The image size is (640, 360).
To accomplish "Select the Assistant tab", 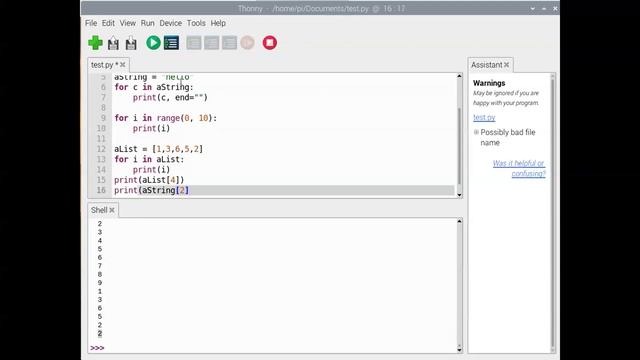I will tap(487, 65).
